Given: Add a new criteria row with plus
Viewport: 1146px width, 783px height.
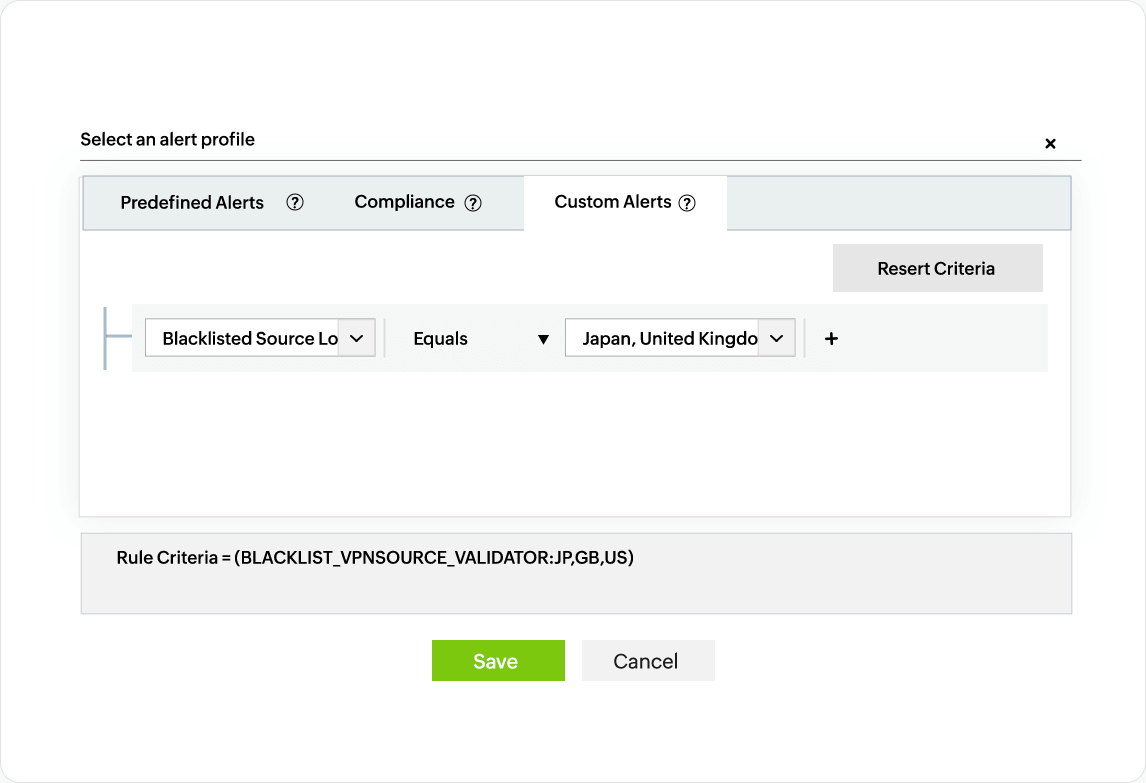Looking at the screenshot, I should [x=831, y=339].
